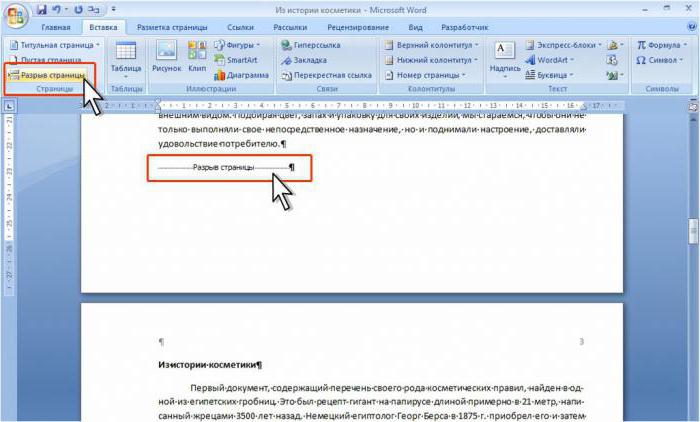Click the heading Из истории косметики
Image resolution: width=700 pixels, height=422 pixels.
coord(210,365)
